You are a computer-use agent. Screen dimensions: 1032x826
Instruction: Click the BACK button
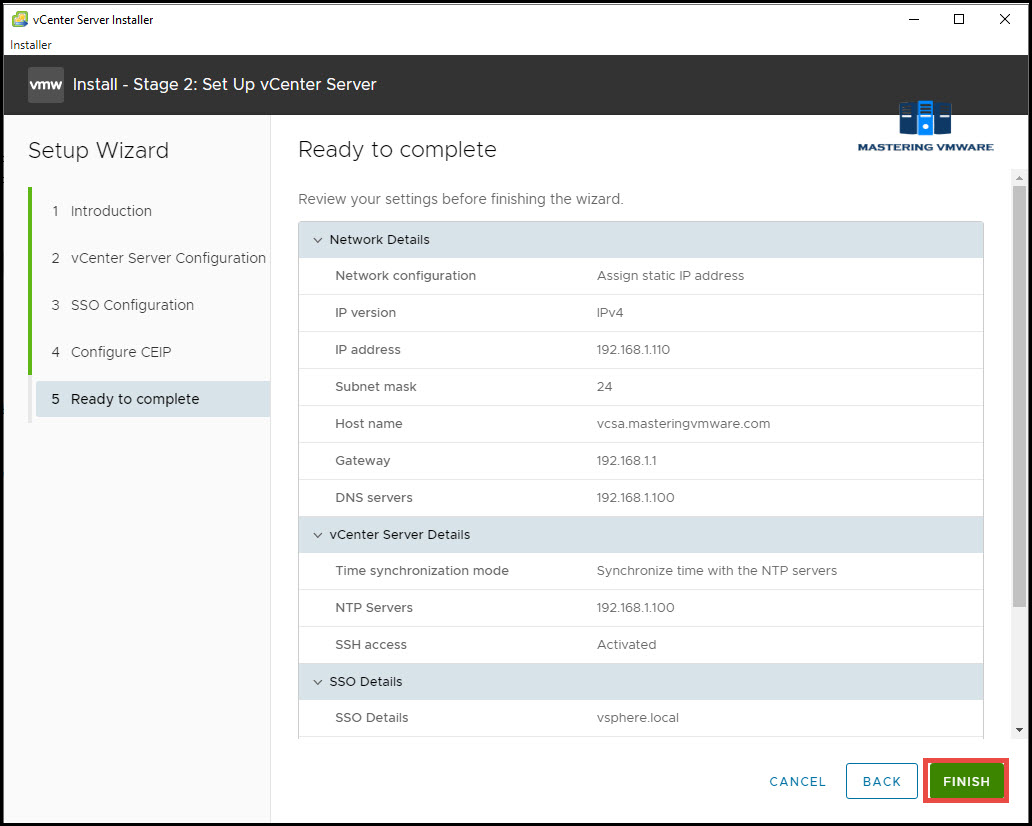click(881, 781)
